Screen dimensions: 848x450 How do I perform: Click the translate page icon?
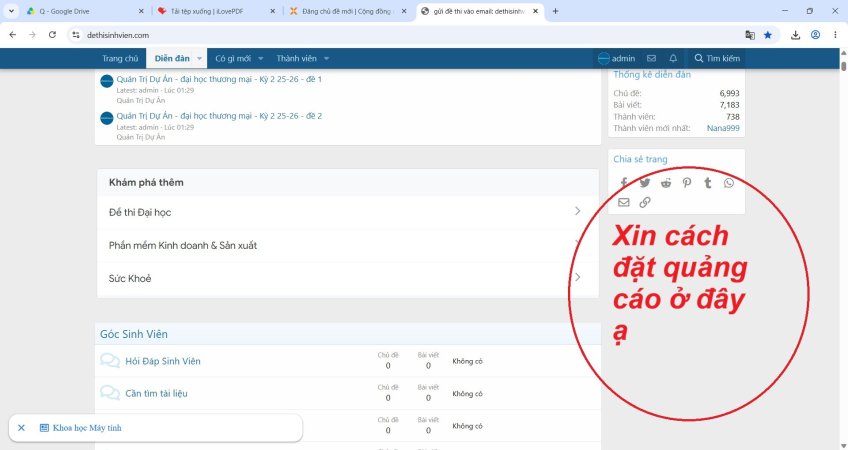(x=750, y=35)
